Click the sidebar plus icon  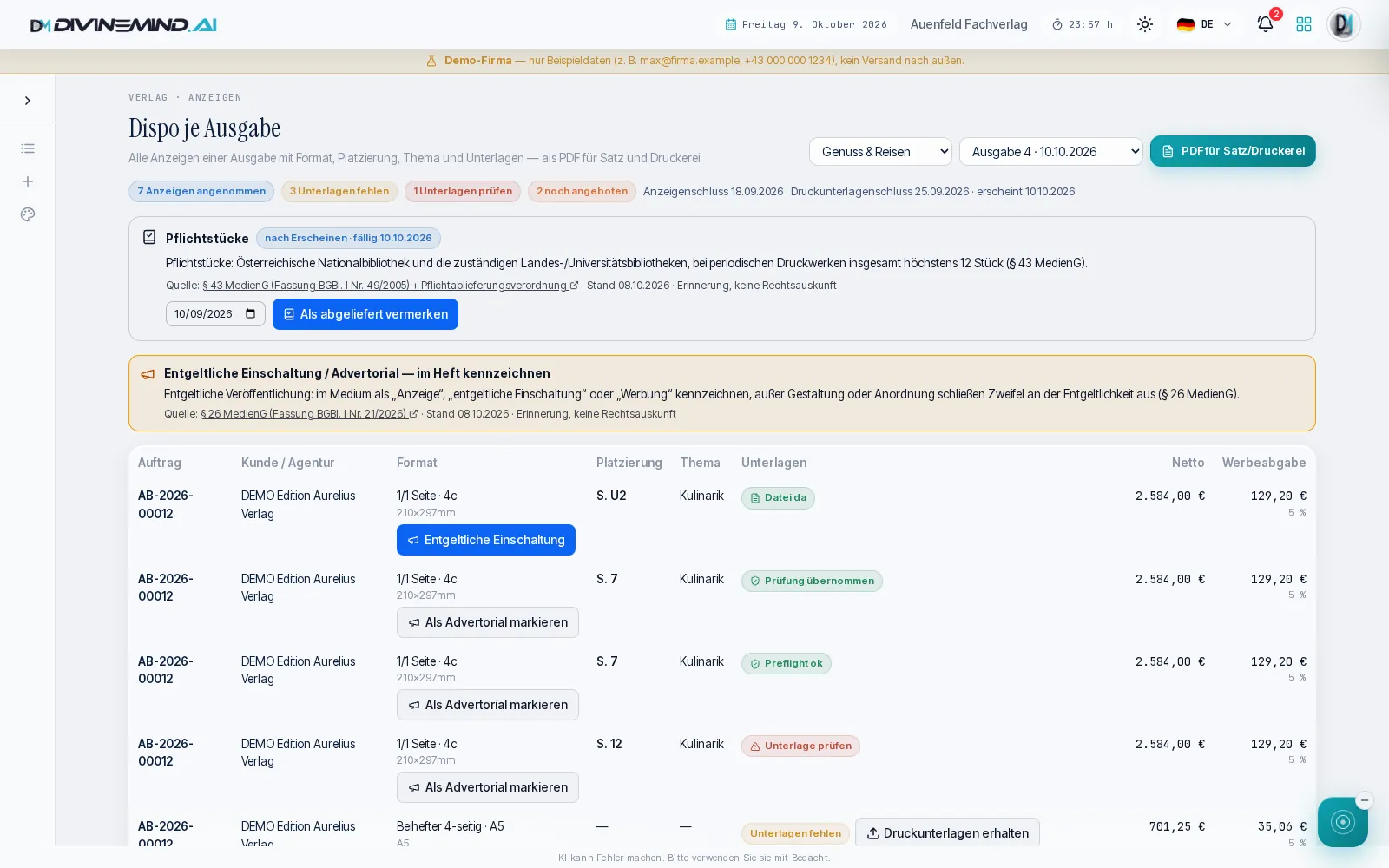(x=28, y=181)
